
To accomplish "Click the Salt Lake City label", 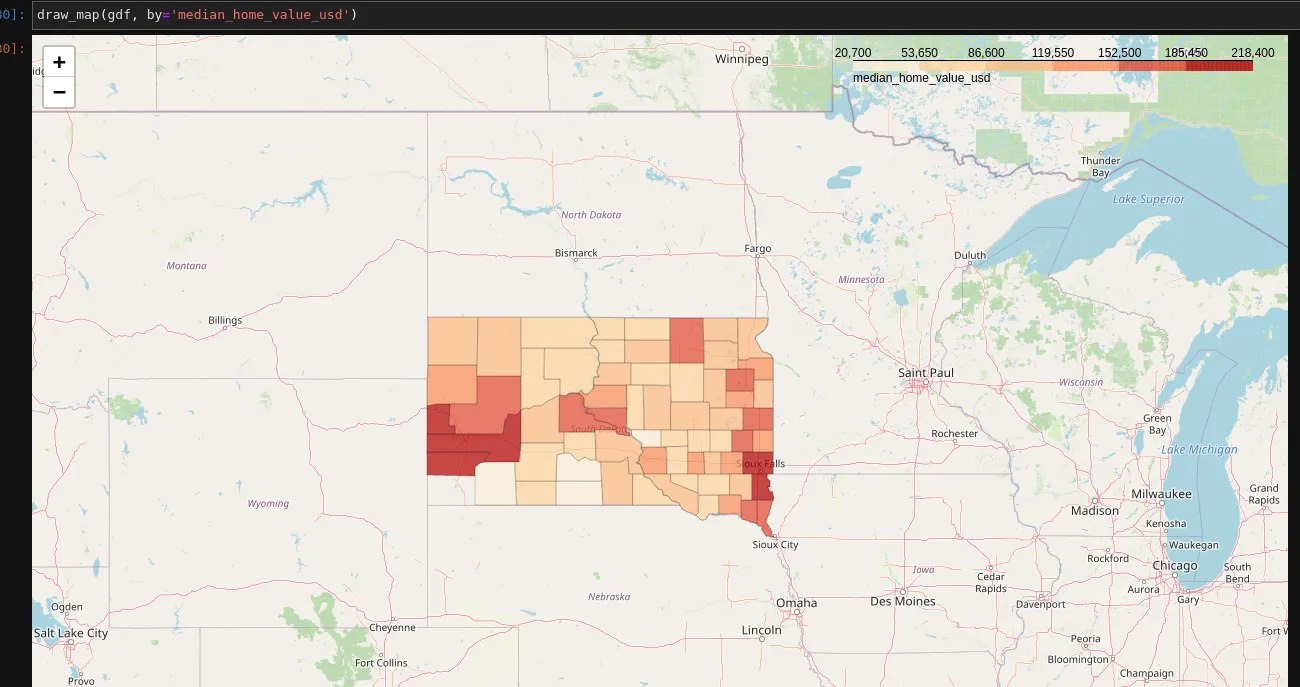I will (x=70, y=633).
